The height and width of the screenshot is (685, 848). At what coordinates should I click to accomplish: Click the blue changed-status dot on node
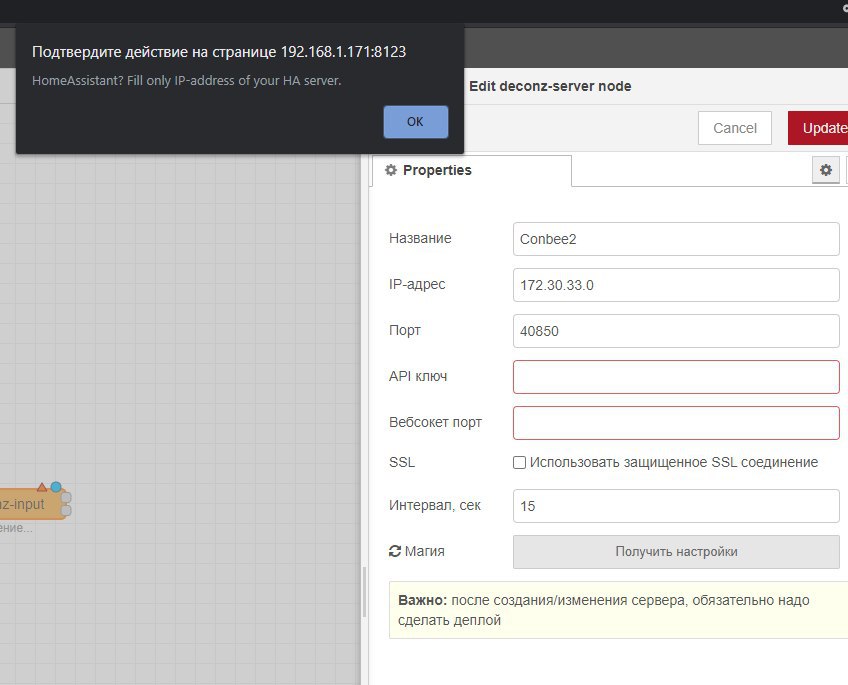tap(56, 487)
